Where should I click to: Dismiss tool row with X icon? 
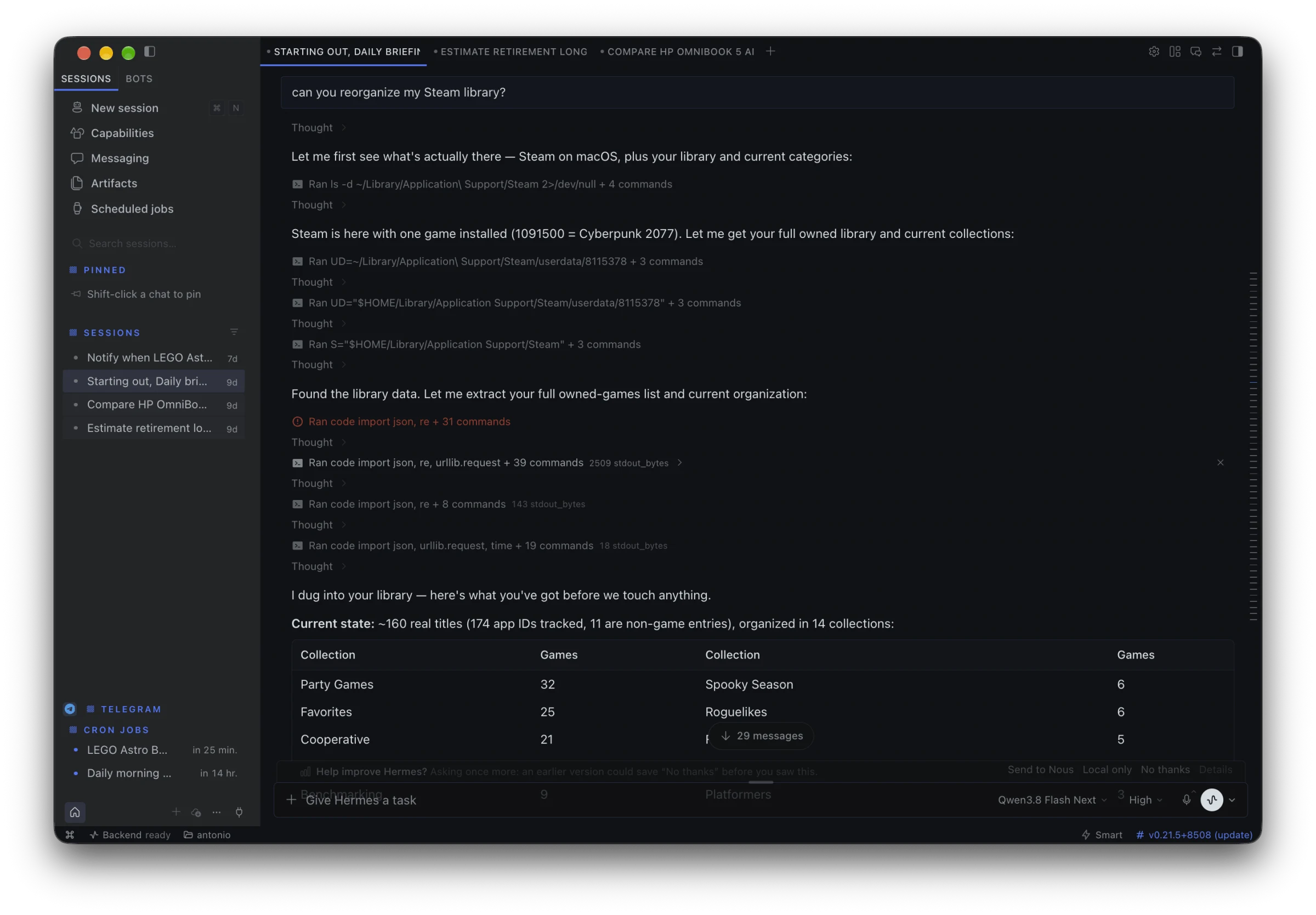[1220, 462]
